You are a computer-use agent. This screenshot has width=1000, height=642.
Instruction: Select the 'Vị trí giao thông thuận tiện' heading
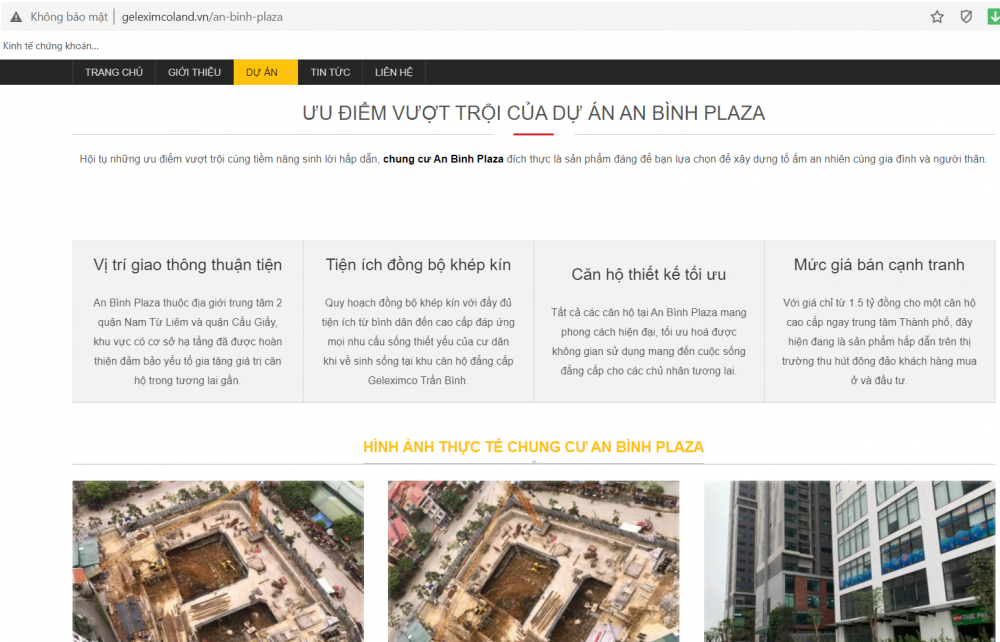(188, 265)
